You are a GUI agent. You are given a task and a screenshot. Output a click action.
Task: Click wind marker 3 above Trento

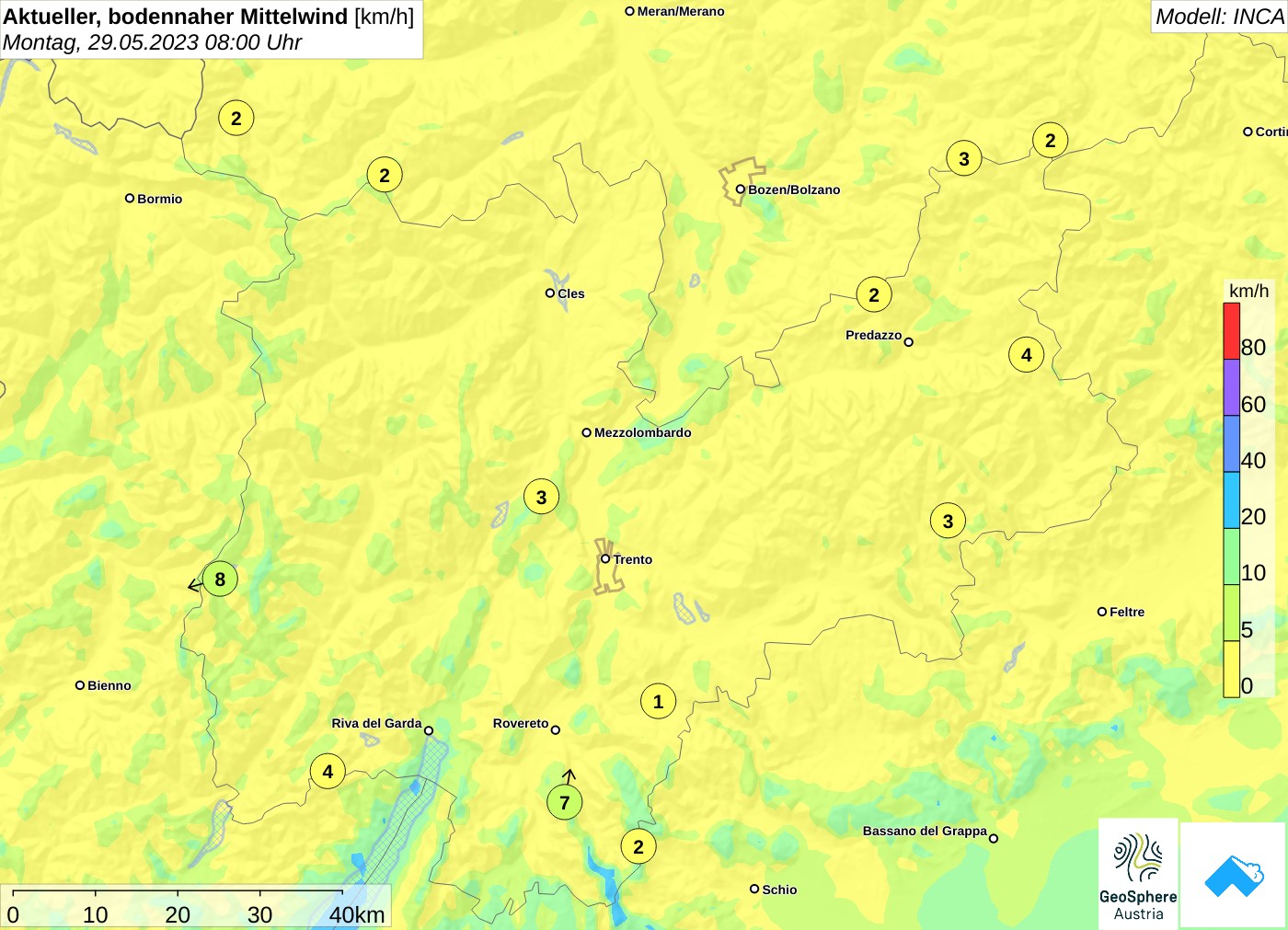click(541, 498)
